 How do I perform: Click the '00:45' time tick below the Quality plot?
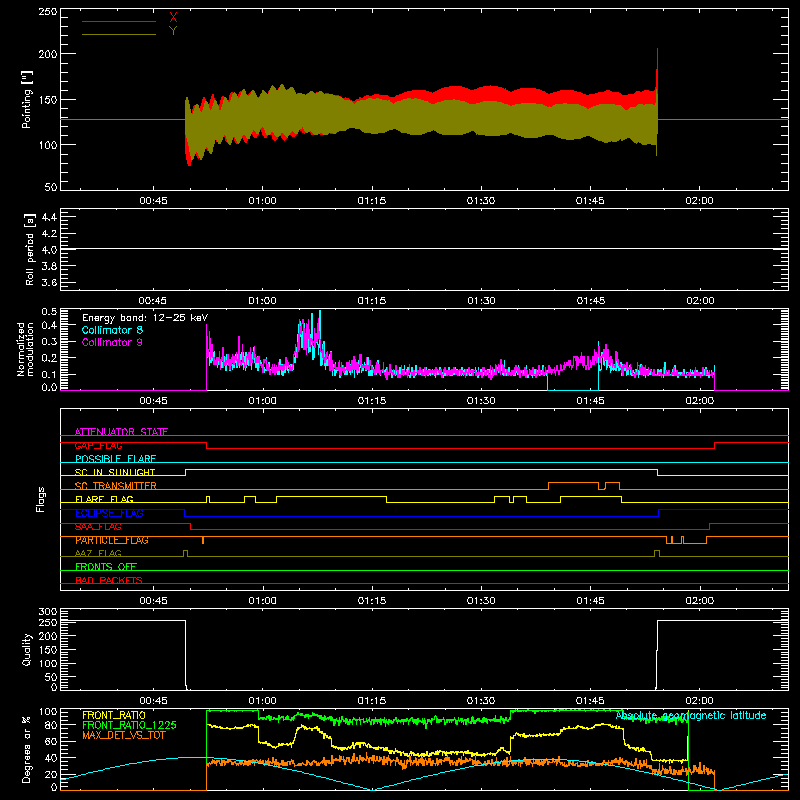[153, 701]
